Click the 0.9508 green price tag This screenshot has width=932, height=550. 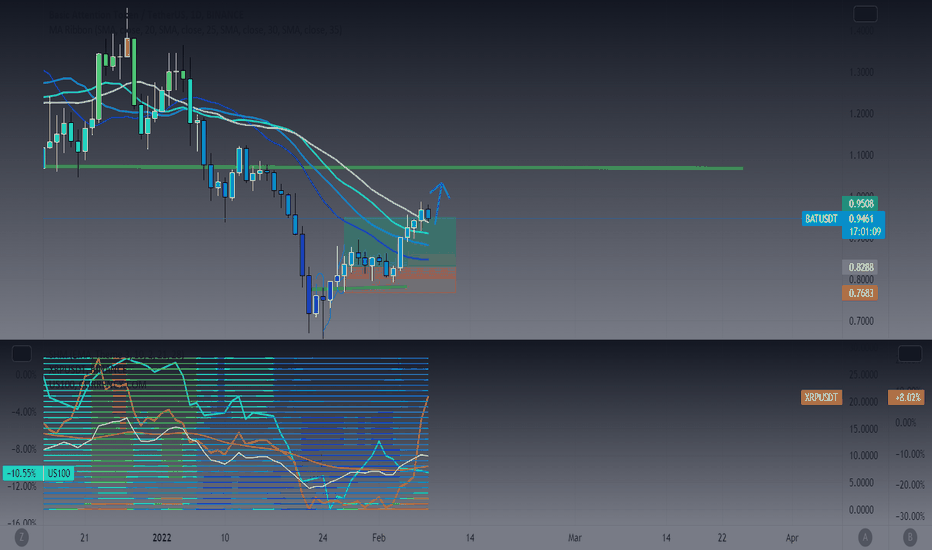860,203
